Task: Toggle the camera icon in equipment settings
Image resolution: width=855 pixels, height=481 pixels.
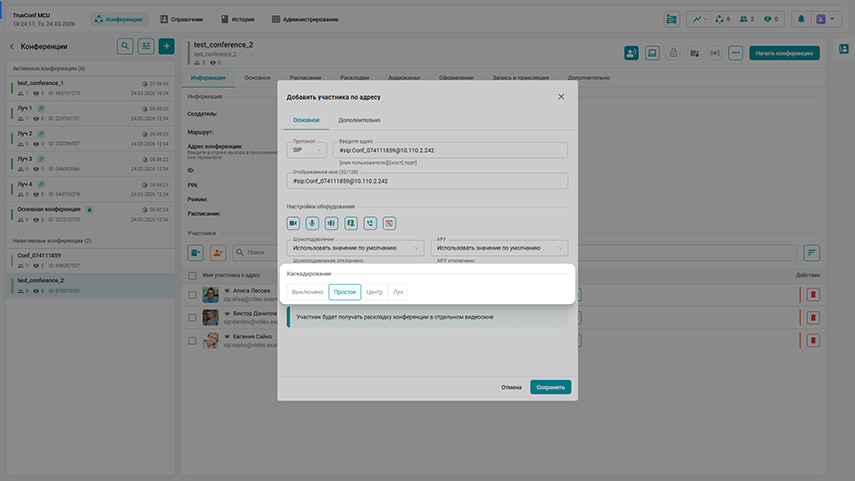Action: (x=294, y=223)
